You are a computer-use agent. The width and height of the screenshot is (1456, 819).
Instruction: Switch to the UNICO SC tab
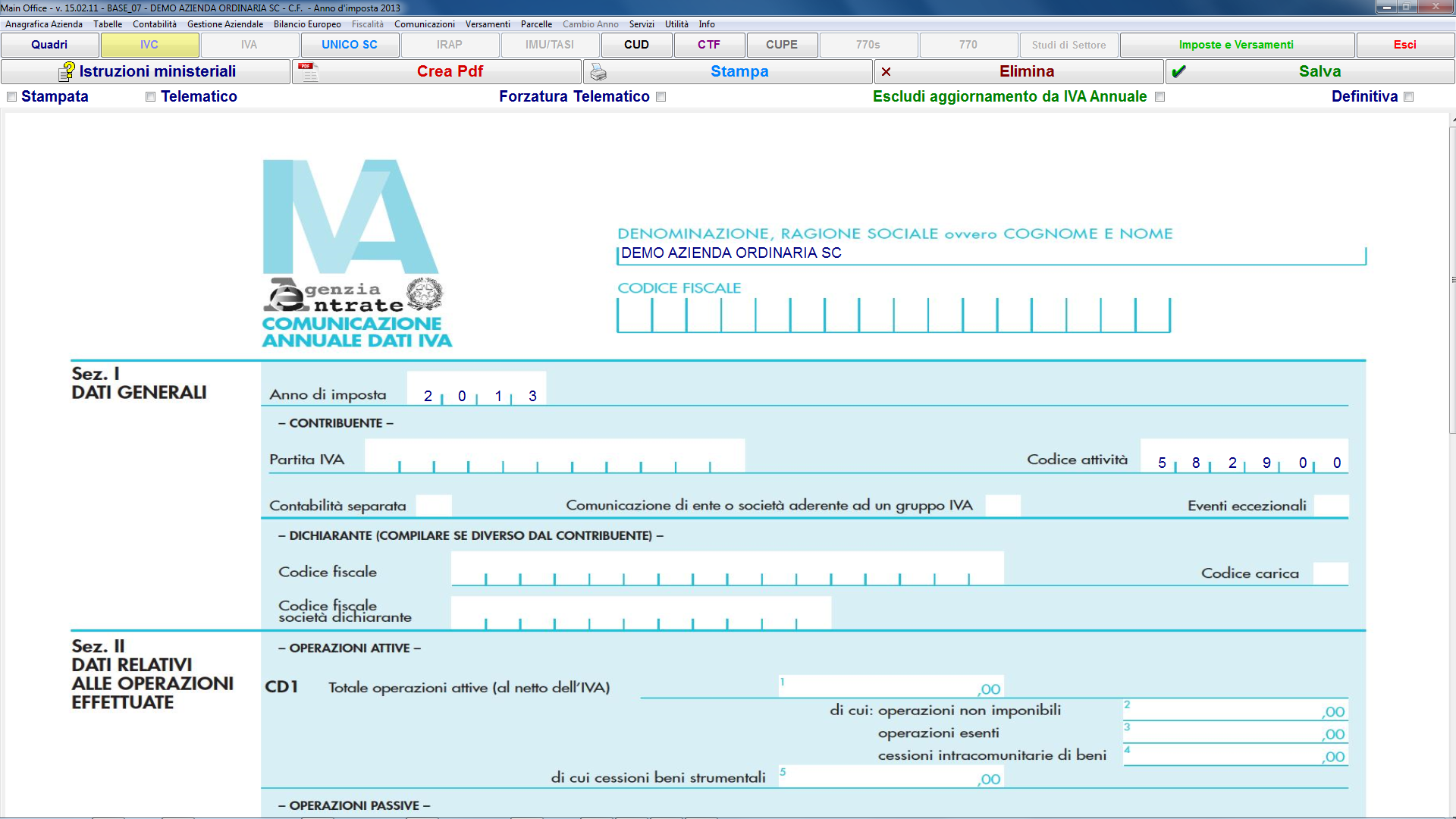tap(350, 45)
